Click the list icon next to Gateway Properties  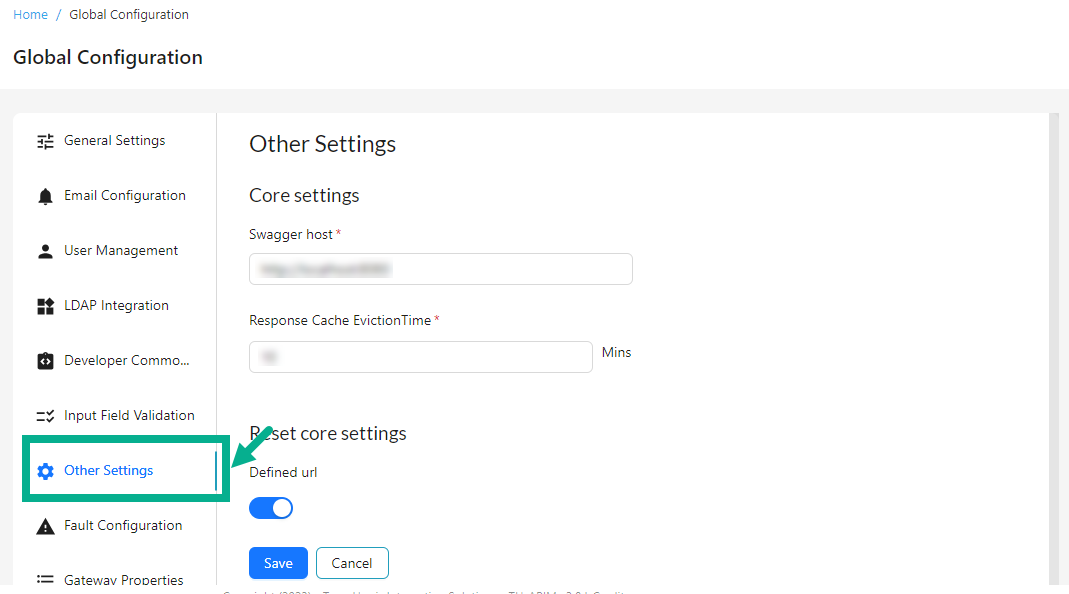(x=44, y=578)
